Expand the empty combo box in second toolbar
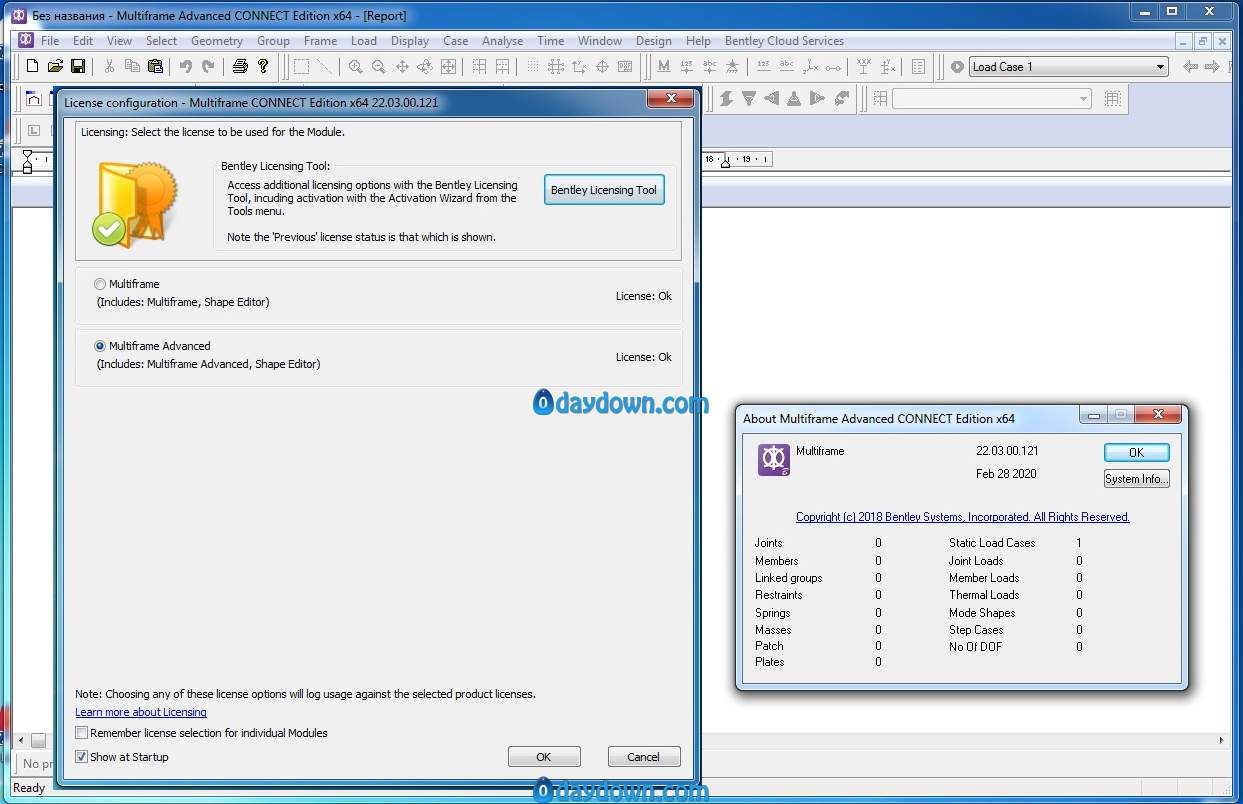The height and width of the screenshot is (804, 1243). pos(1084,99)
